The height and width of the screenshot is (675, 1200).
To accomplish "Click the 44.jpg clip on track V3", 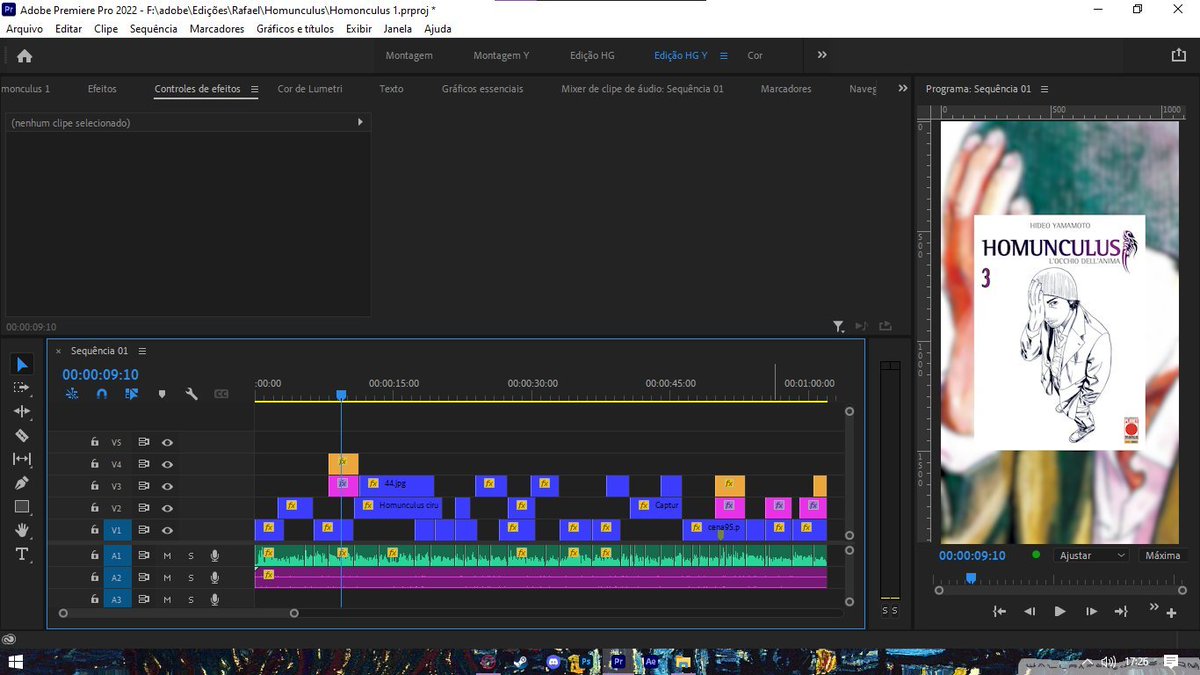I will pyautogui.click(x=397, y=485).
